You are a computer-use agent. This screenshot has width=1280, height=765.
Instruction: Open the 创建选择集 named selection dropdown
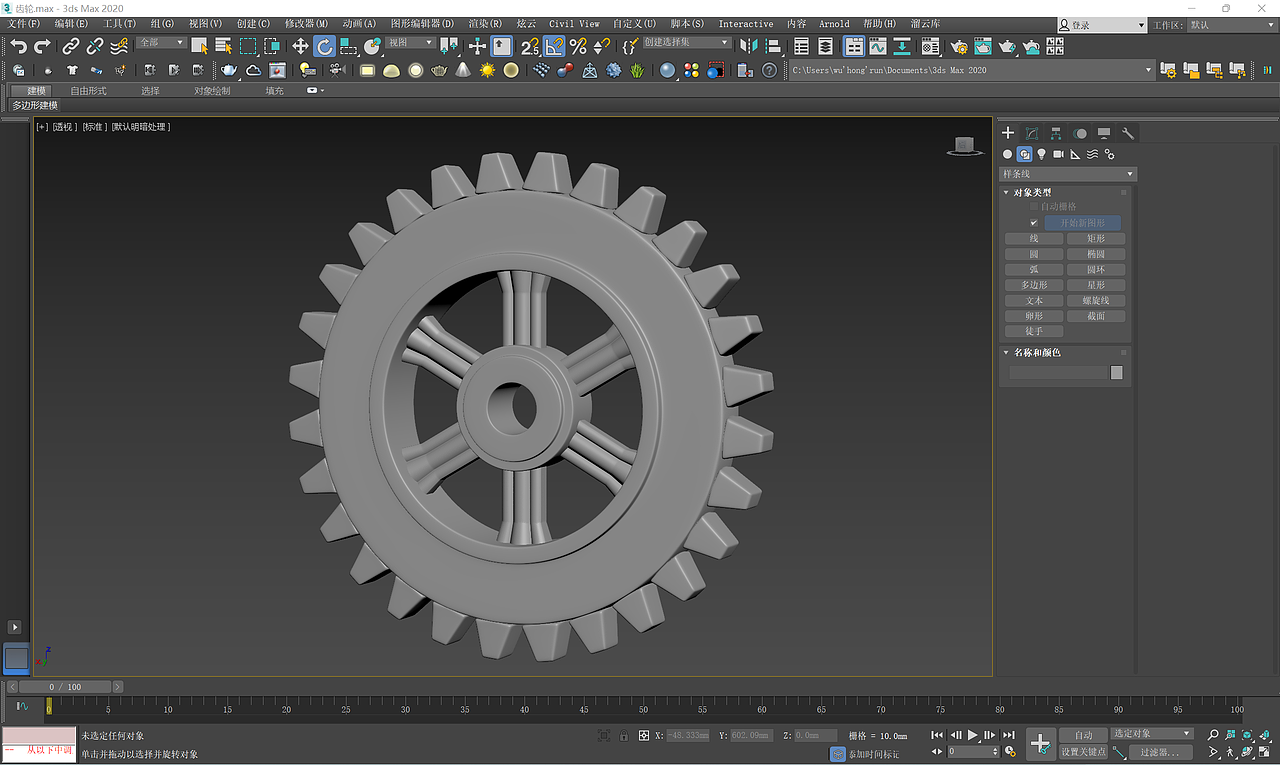click(x=687, y=43)
